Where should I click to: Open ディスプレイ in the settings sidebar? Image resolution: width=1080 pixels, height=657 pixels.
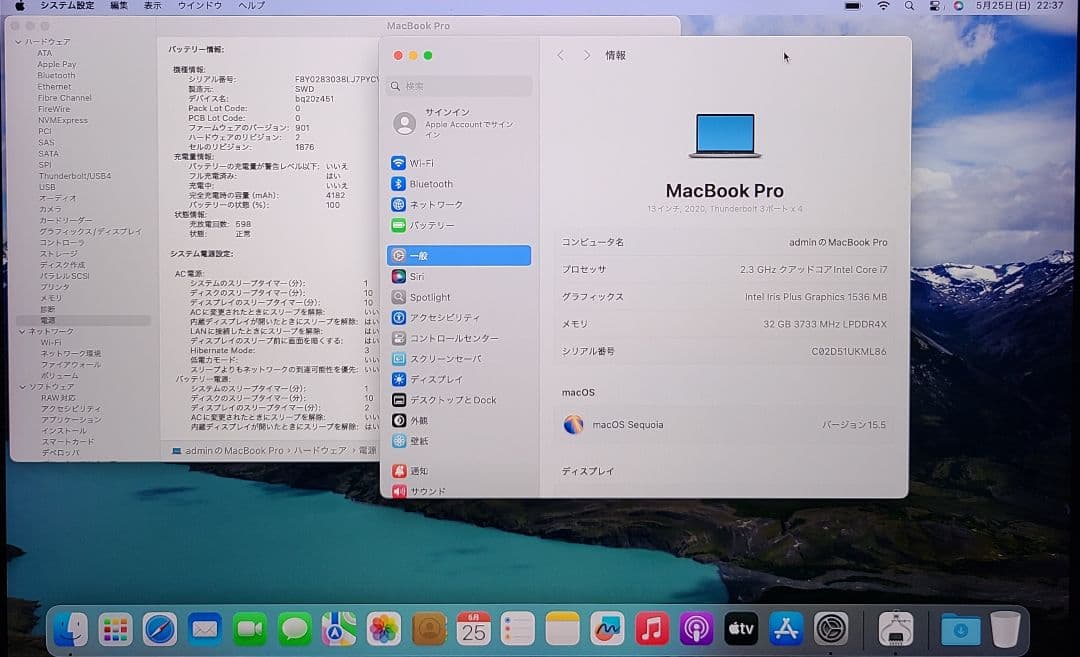coord(459,379)
